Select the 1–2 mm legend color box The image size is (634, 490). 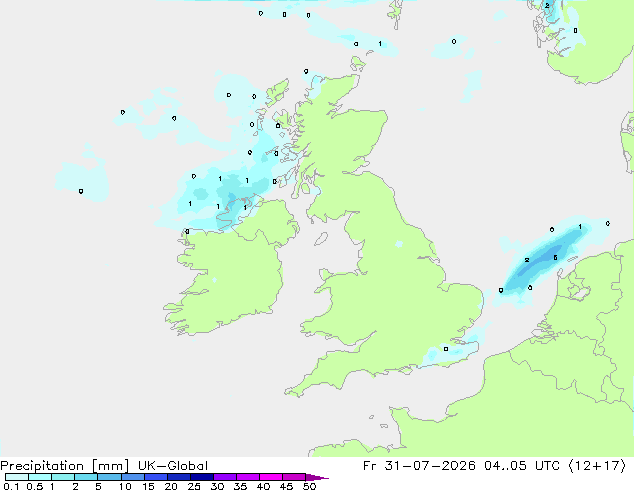tap(63, 477)
